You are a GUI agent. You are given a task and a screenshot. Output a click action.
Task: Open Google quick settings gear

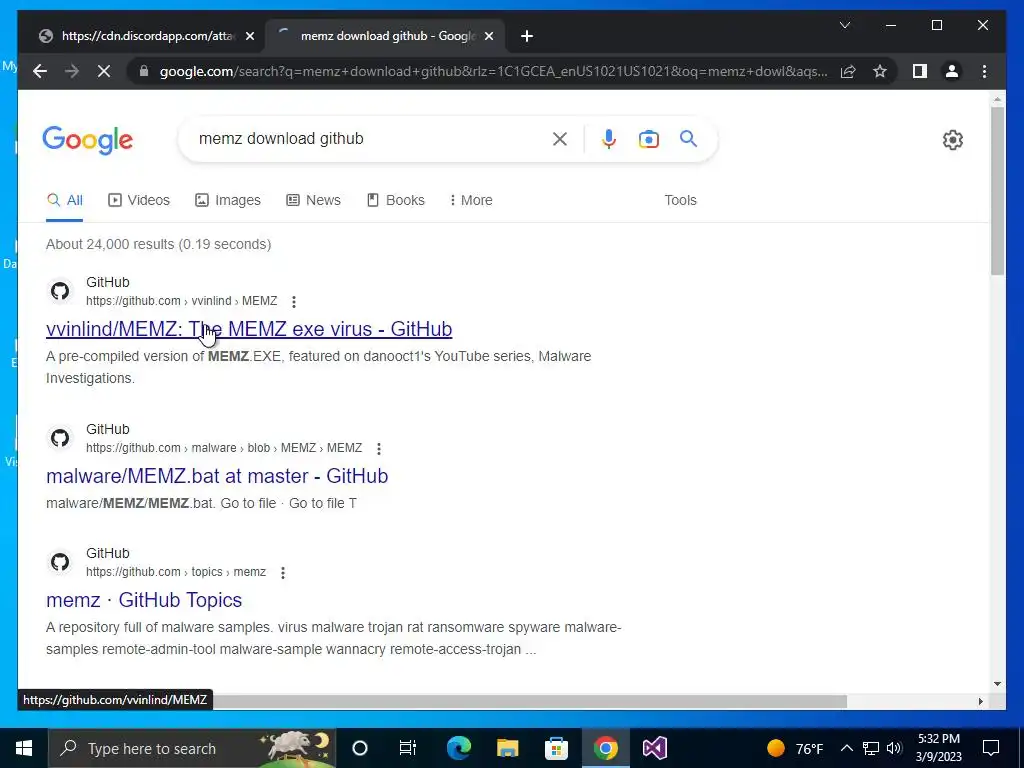[x=953, y=139]
